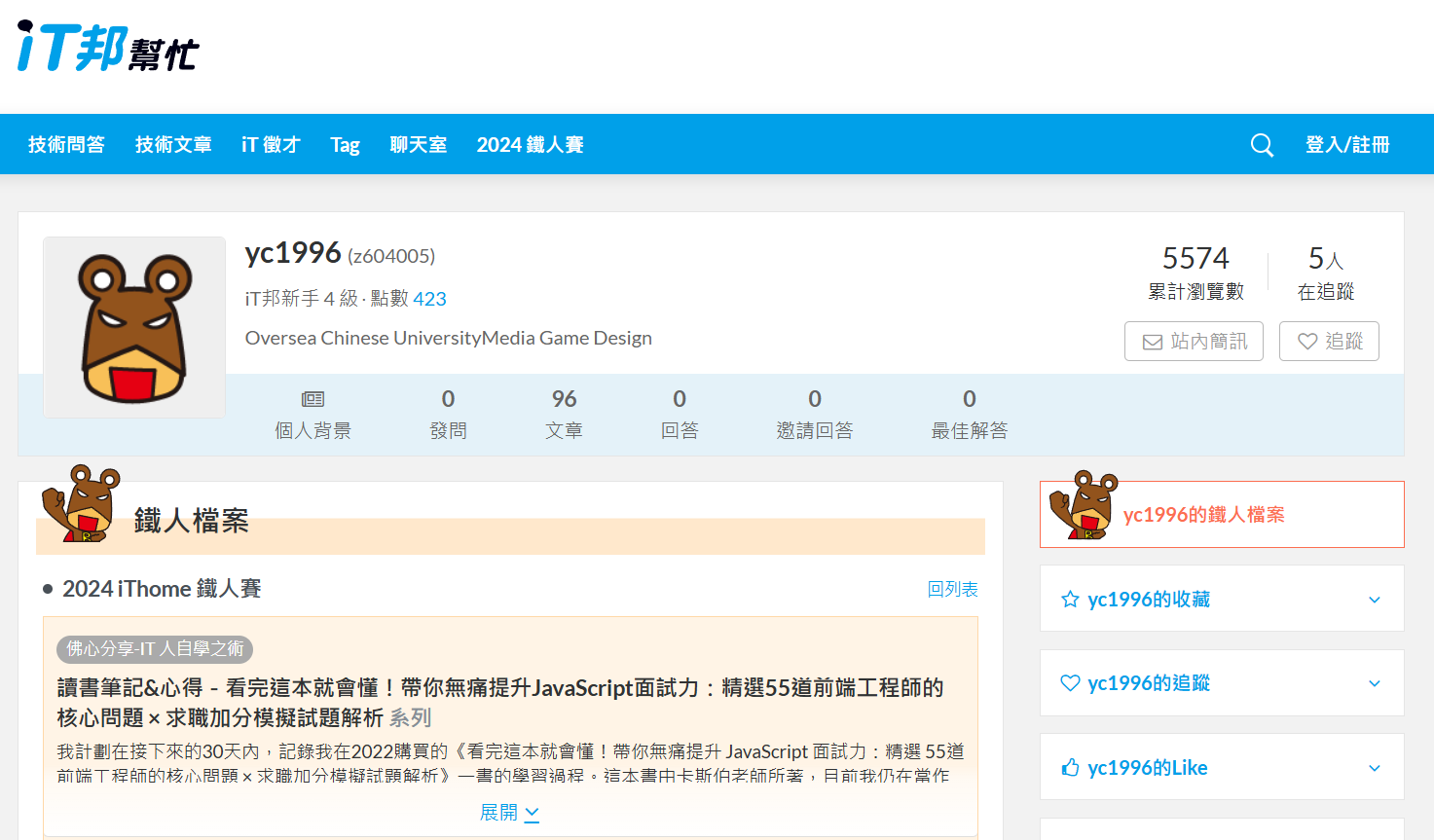Click bear mascot in yc1996的鐵人檔案 card
The image size is (1434, 840).
pyautogui.click(x=1083, y=504)
